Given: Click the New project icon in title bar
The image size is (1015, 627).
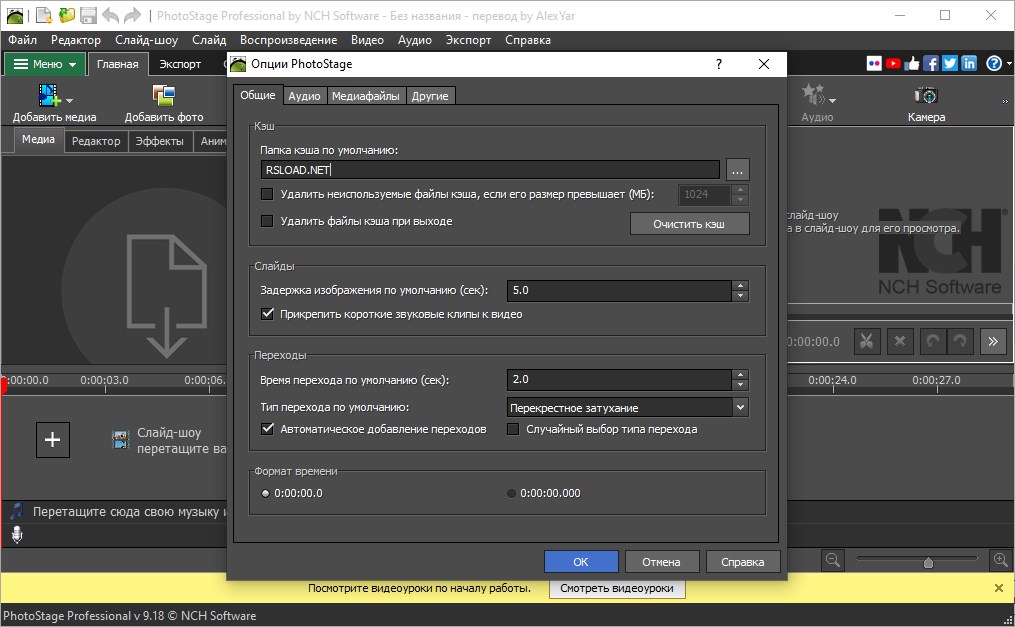Looking at the screenshot, I should pyautogui.click(x=44, y=15).
